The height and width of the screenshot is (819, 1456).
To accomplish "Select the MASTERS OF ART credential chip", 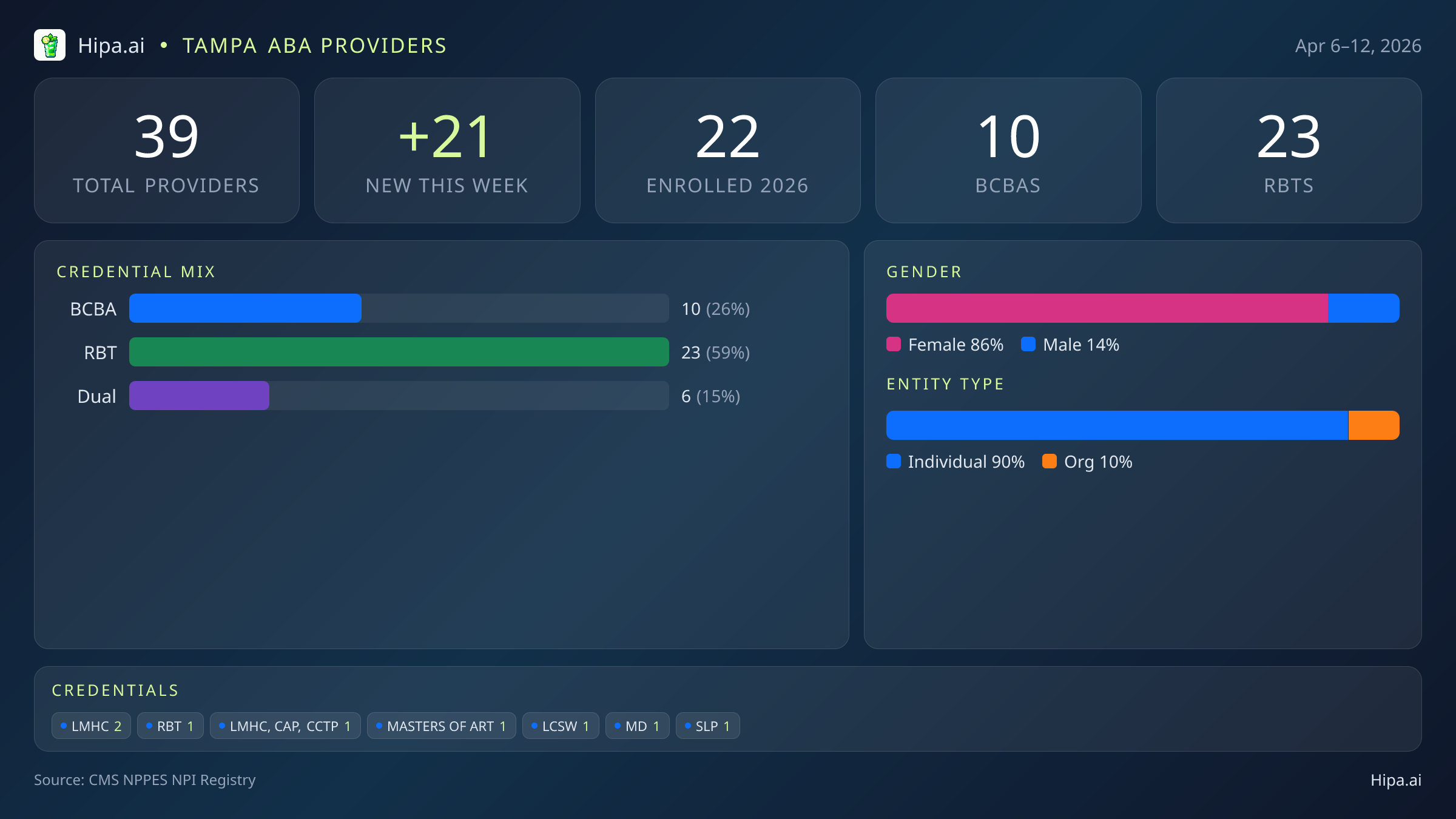I will [441, 726].
